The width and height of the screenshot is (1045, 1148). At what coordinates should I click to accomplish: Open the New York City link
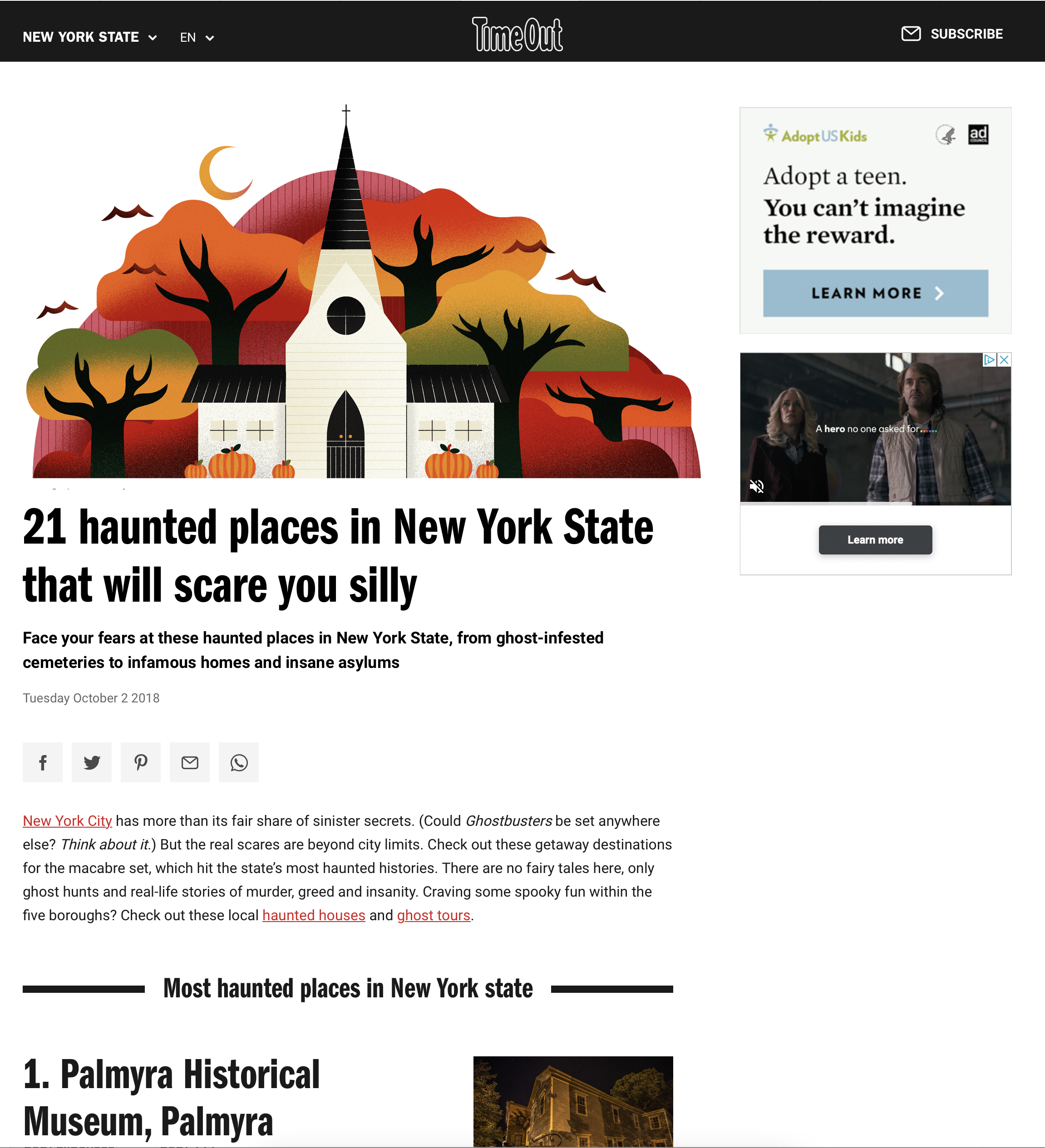tap(67, 820)
